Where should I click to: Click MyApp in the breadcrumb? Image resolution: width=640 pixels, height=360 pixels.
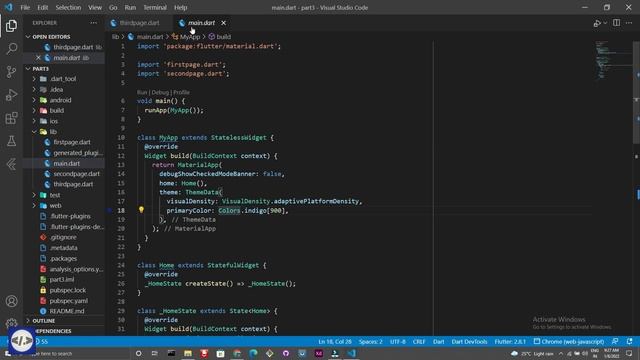click(x=190, y=37)
